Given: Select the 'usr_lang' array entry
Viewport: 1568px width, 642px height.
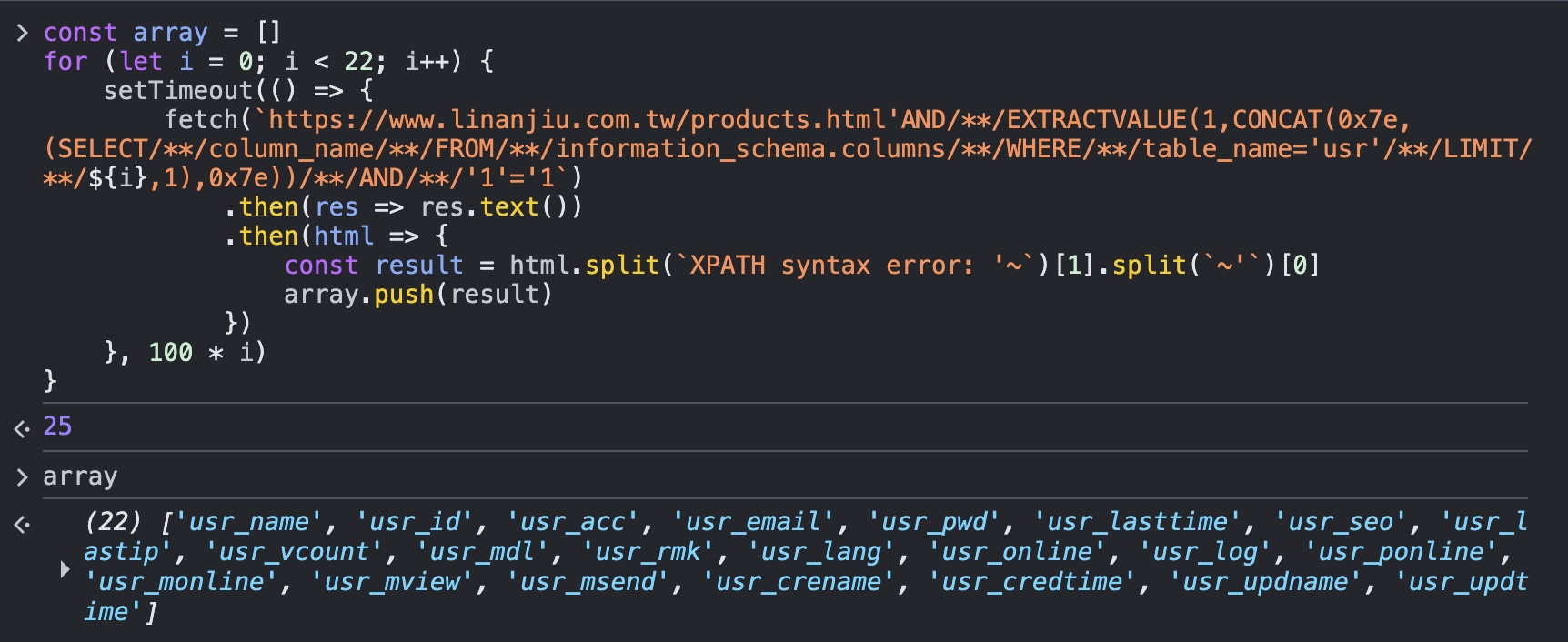Looking at the screenshot, I should (x=821, y=552).
